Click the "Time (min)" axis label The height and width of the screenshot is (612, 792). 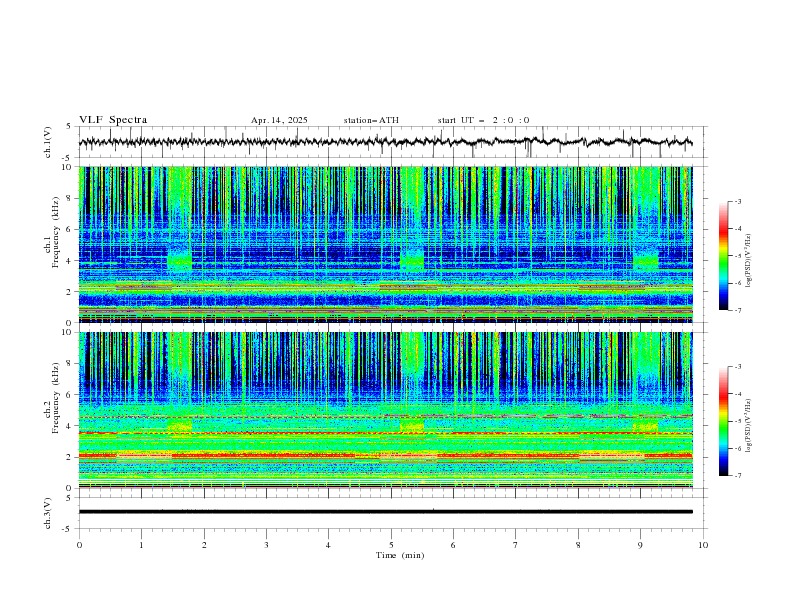400,555
